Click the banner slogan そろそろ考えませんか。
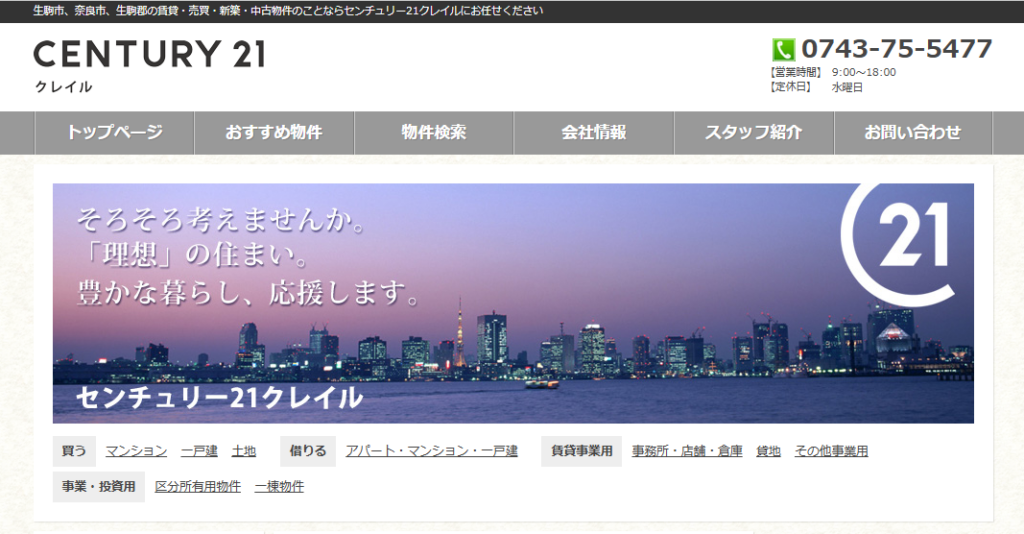1024x534 pixels. (x=221, y=219)
